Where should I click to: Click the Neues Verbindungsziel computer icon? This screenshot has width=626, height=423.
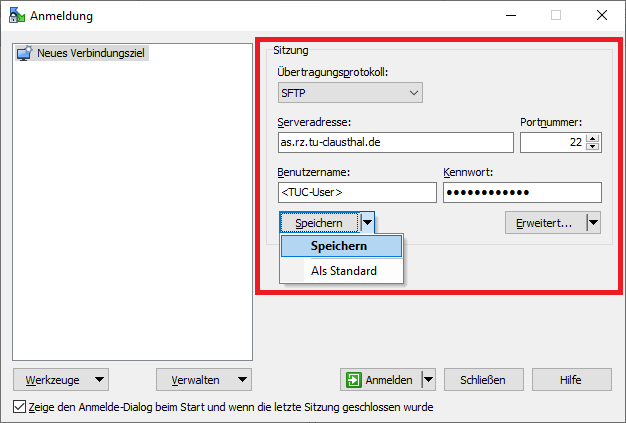24,53
